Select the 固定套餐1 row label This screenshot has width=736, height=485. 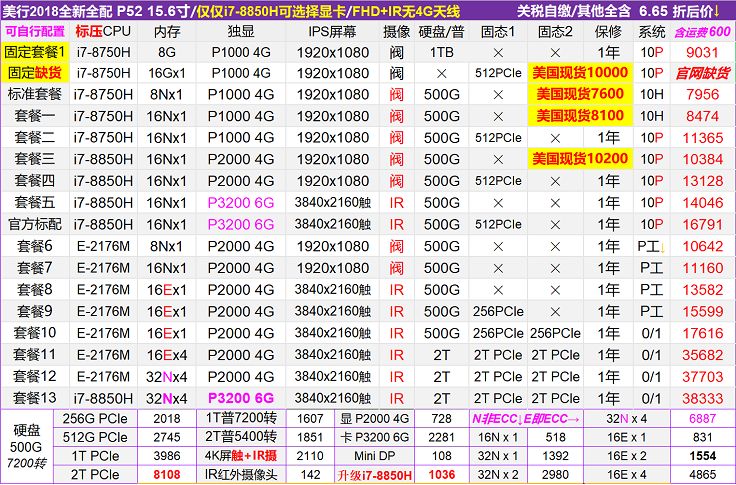click(x=36, y=51)
